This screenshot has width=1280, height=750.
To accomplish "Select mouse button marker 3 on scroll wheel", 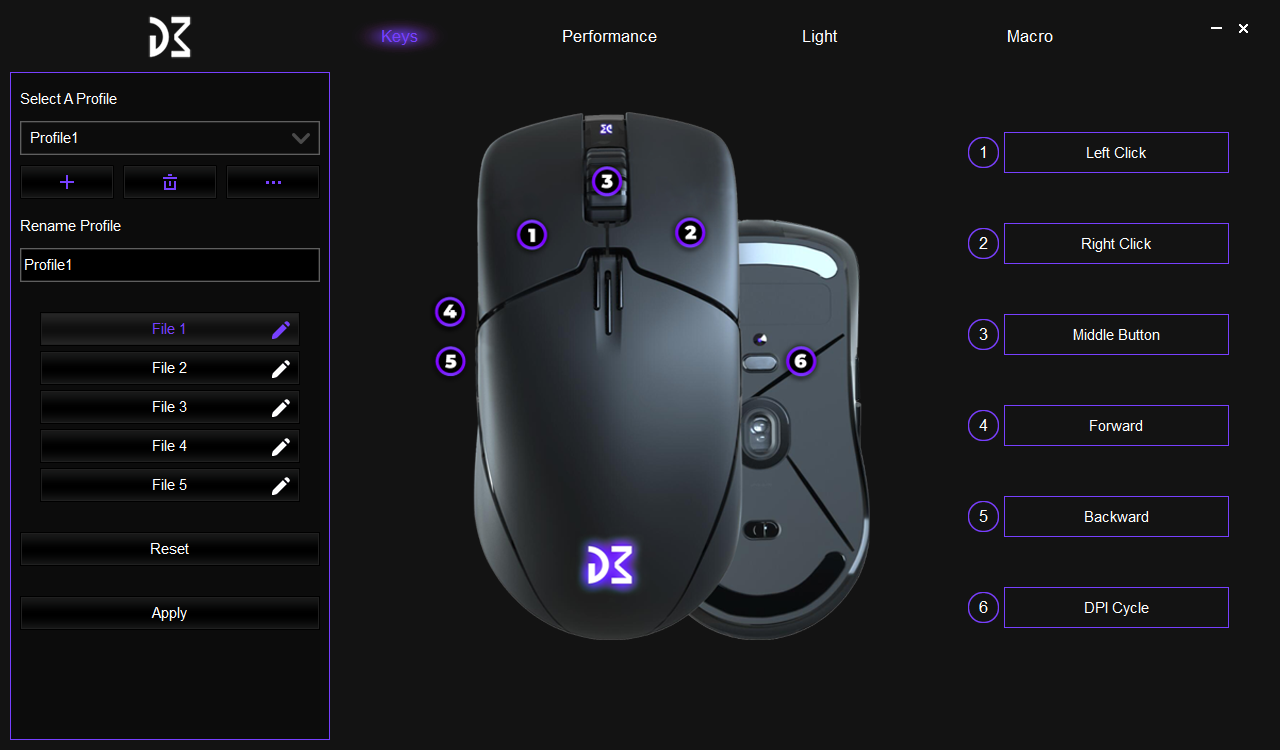I will (x=606, y=182).
